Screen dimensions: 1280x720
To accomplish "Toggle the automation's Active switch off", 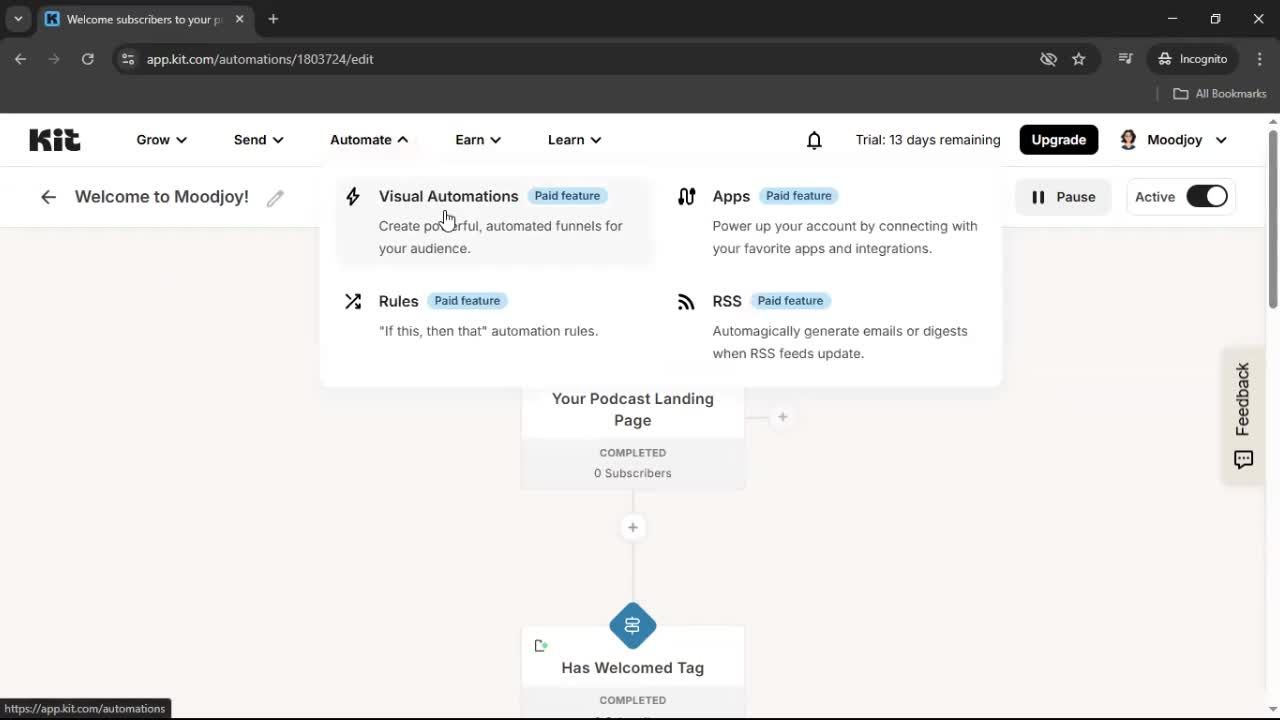I will pyautogui.click(x=1207, y=196).
